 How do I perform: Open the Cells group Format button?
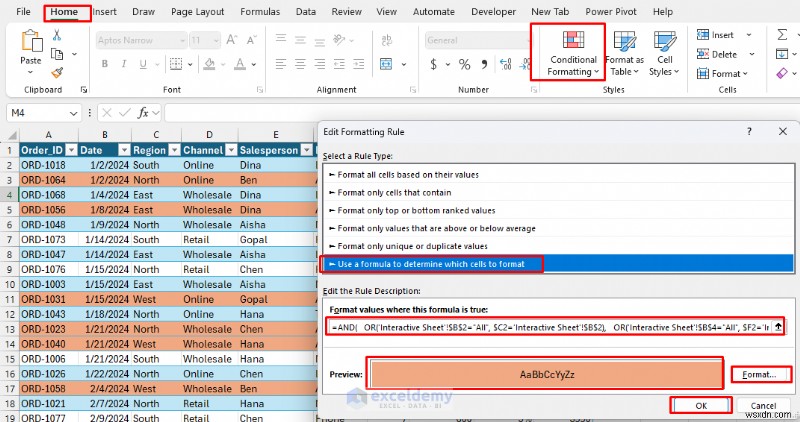pos(722,73)
